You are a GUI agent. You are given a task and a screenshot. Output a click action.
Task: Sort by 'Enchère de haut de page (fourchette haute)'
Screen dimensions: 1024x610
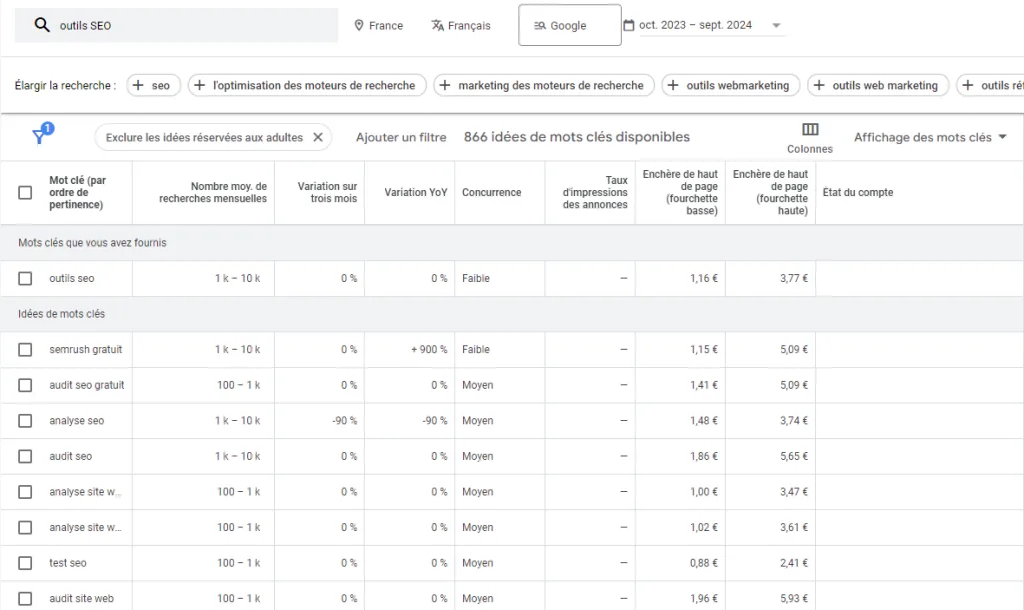[x=770, y=193]
